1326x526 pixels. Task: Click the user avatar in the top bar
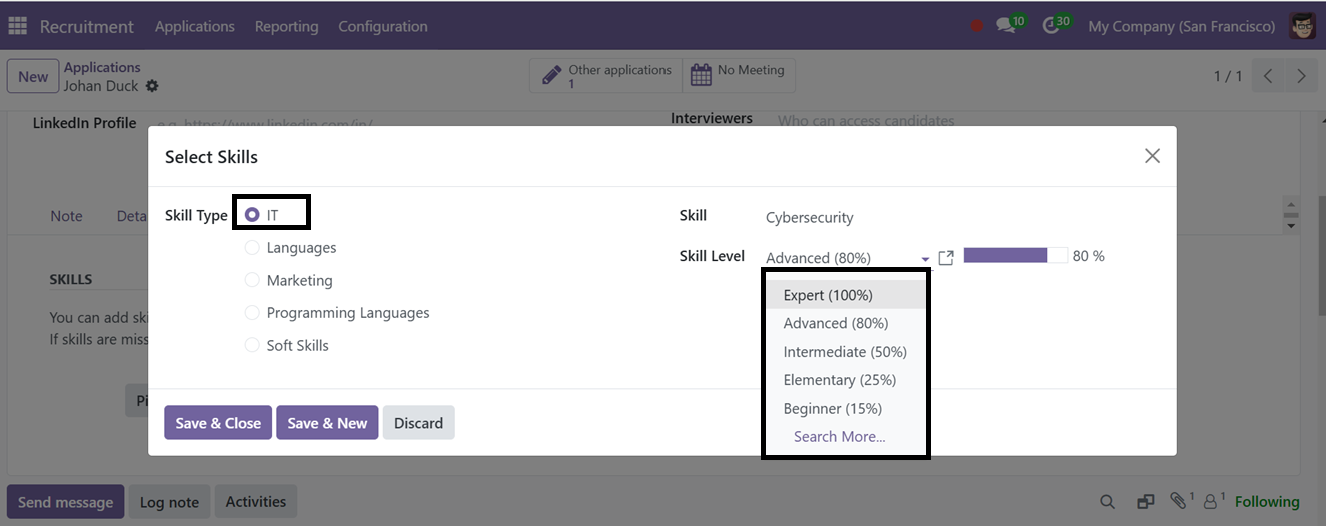click(x=1302, y=26)
